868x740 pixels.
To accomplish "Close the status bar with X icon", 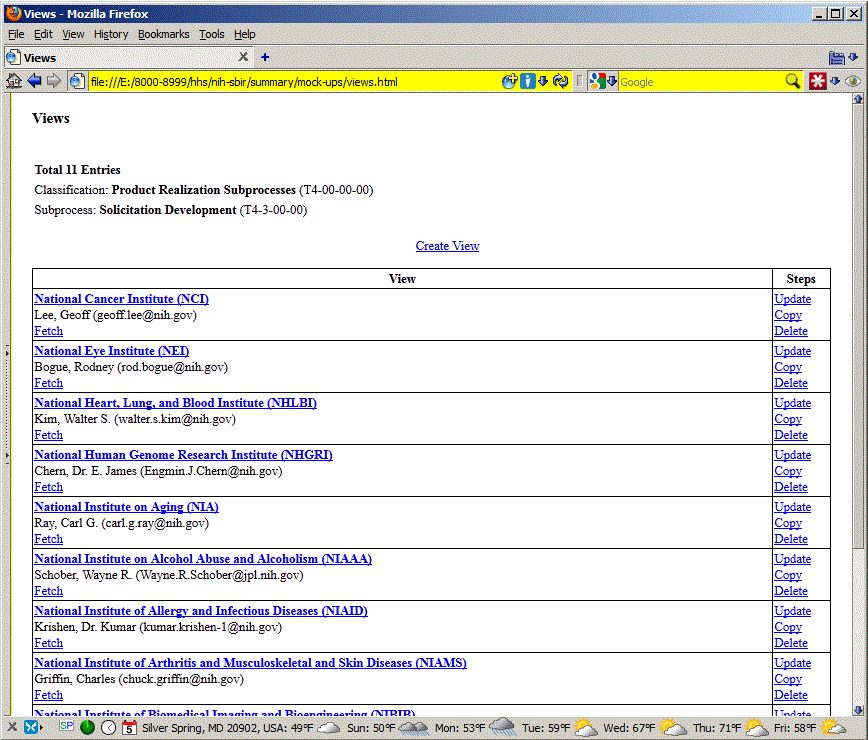I will pos(12,727).
